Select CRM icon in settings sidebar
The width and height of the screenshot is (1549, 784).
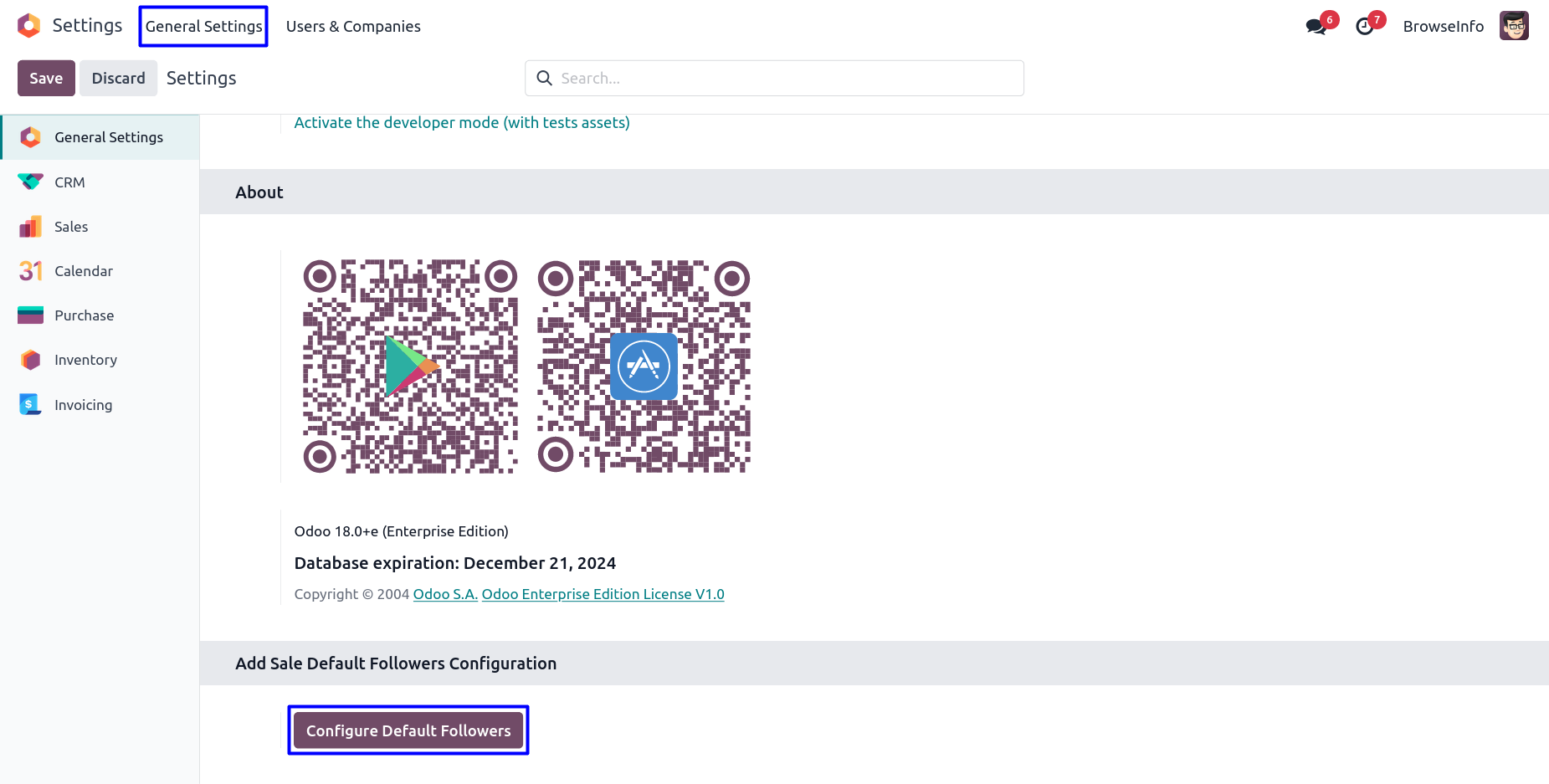(31, 182)
